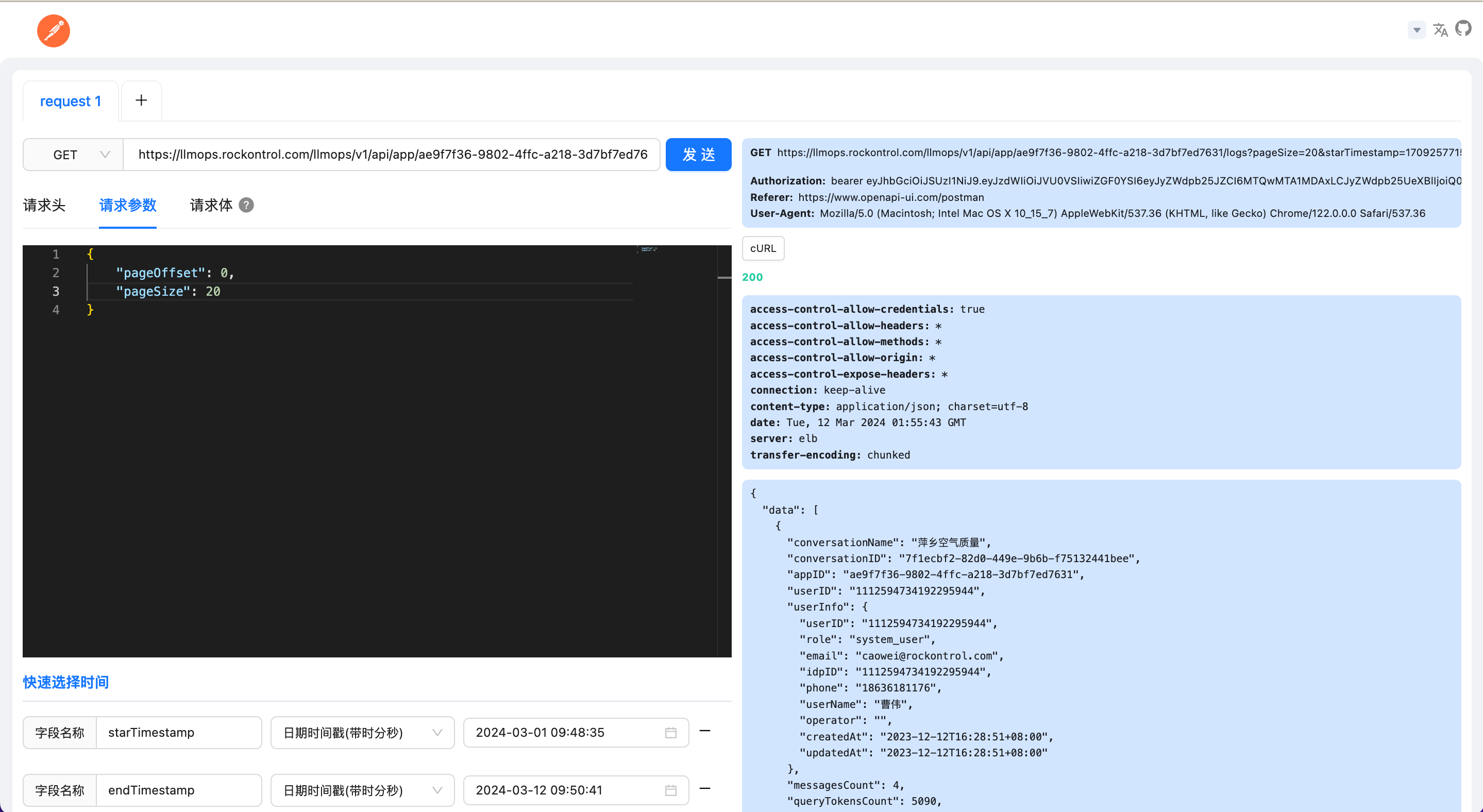Viewport: 1483px width, 812px height.
Task: Expand starTimestamp format type dropdown
Action: [362, 733]
